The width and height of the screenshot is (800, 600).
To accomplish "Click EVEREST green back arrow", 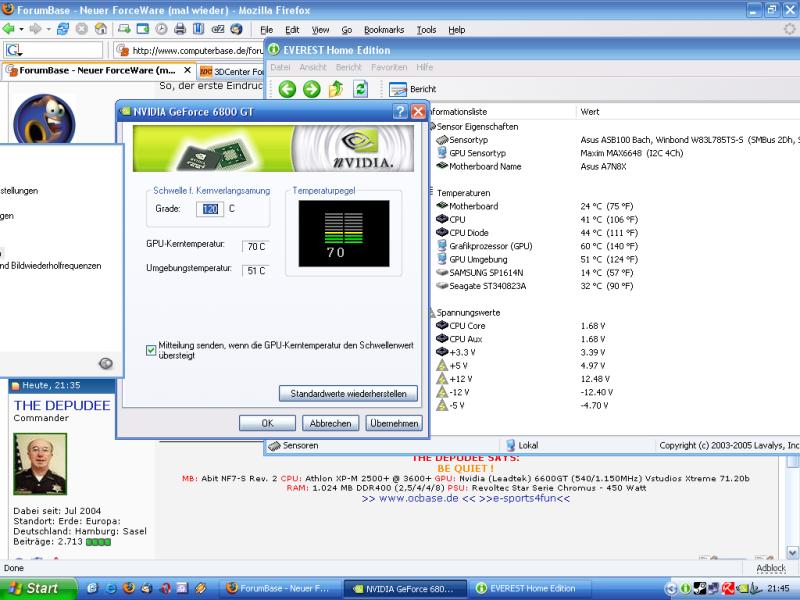I will (x=287, y=89).
